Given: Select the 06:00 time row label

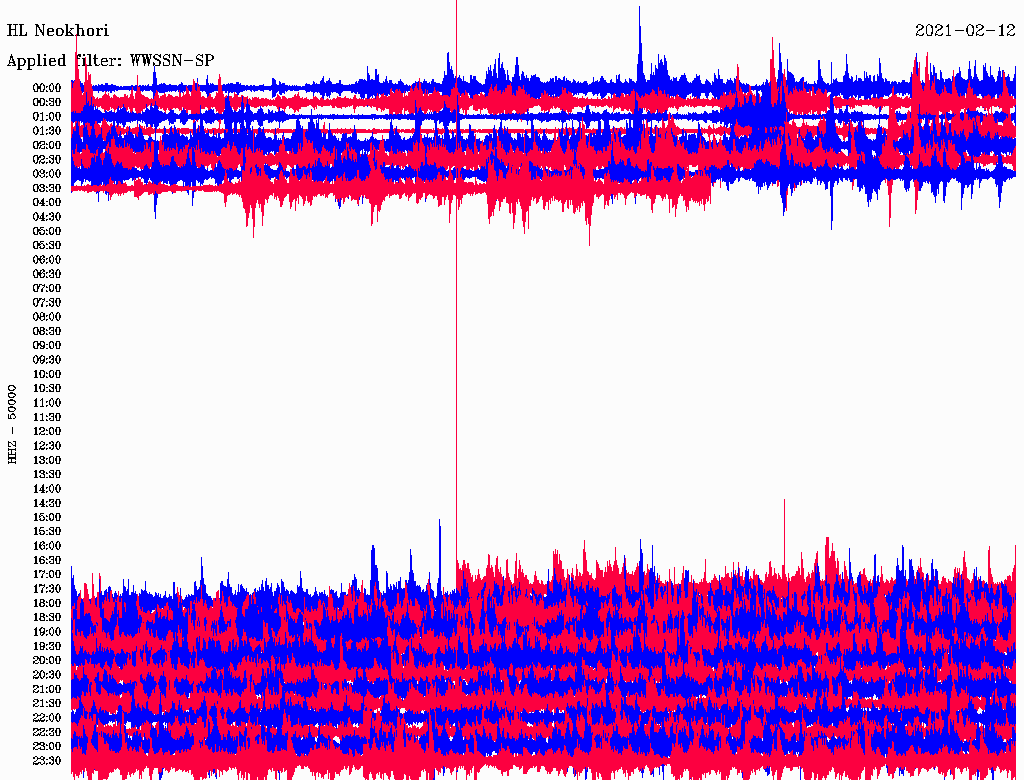Looking at the screenshot, I should click(47, 260).
